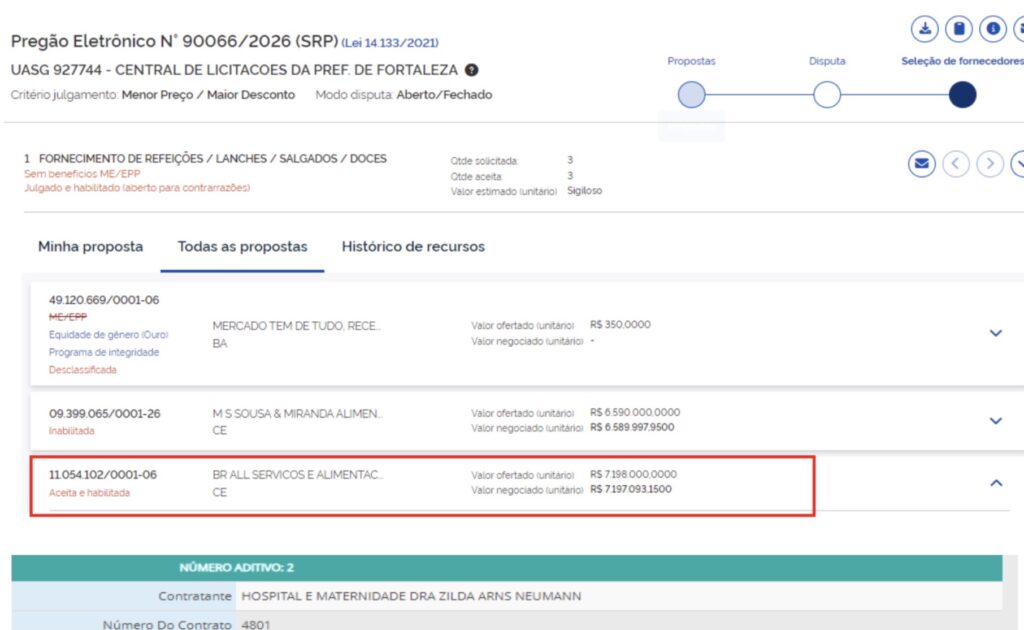
Task: Click the Aceita e habilitada status
Action: (89, 493)
